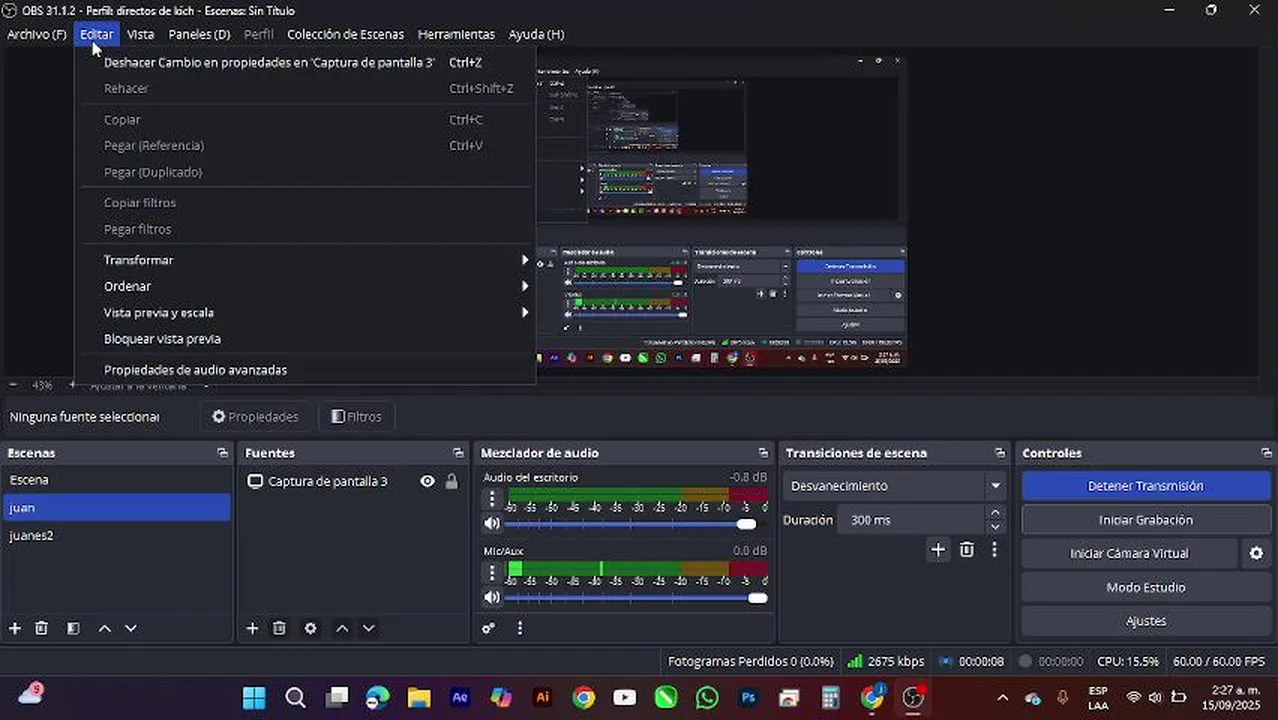The height and width of the screenshot is (720, 1278).
Task: Open options dots for Audio del escritorio
Action: click(x=491, y=499)
